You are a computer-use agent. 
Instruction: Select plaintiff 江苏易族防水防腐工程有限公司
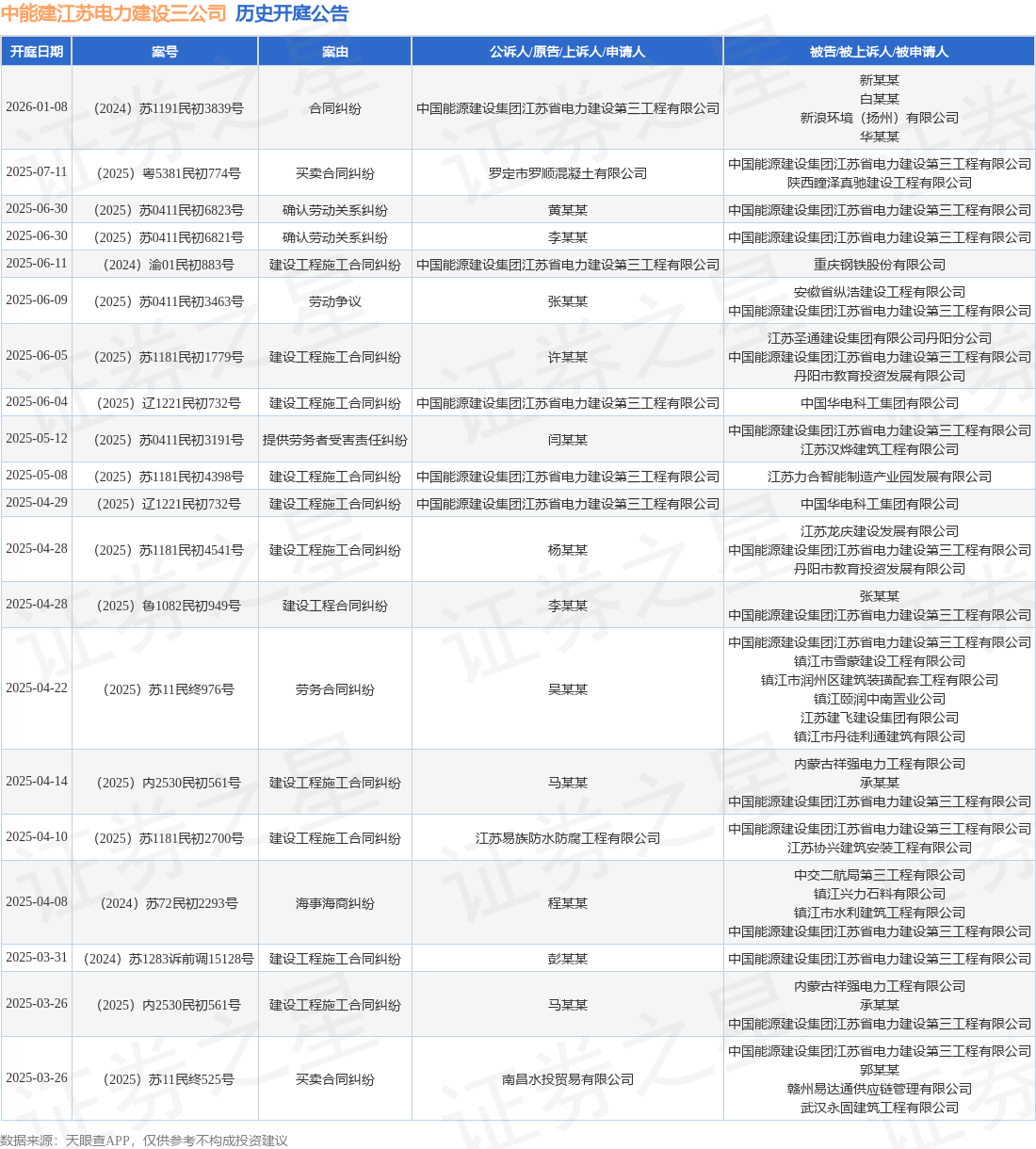click(568, 838)
